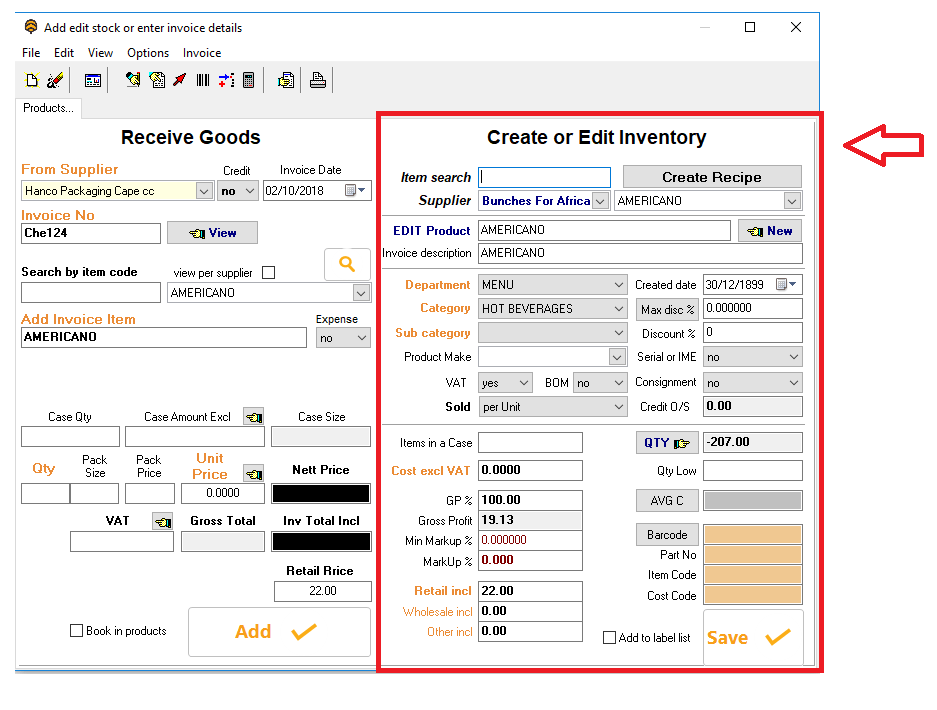Open the Category HOT BEVERAGES dropdown

[619, 308]
